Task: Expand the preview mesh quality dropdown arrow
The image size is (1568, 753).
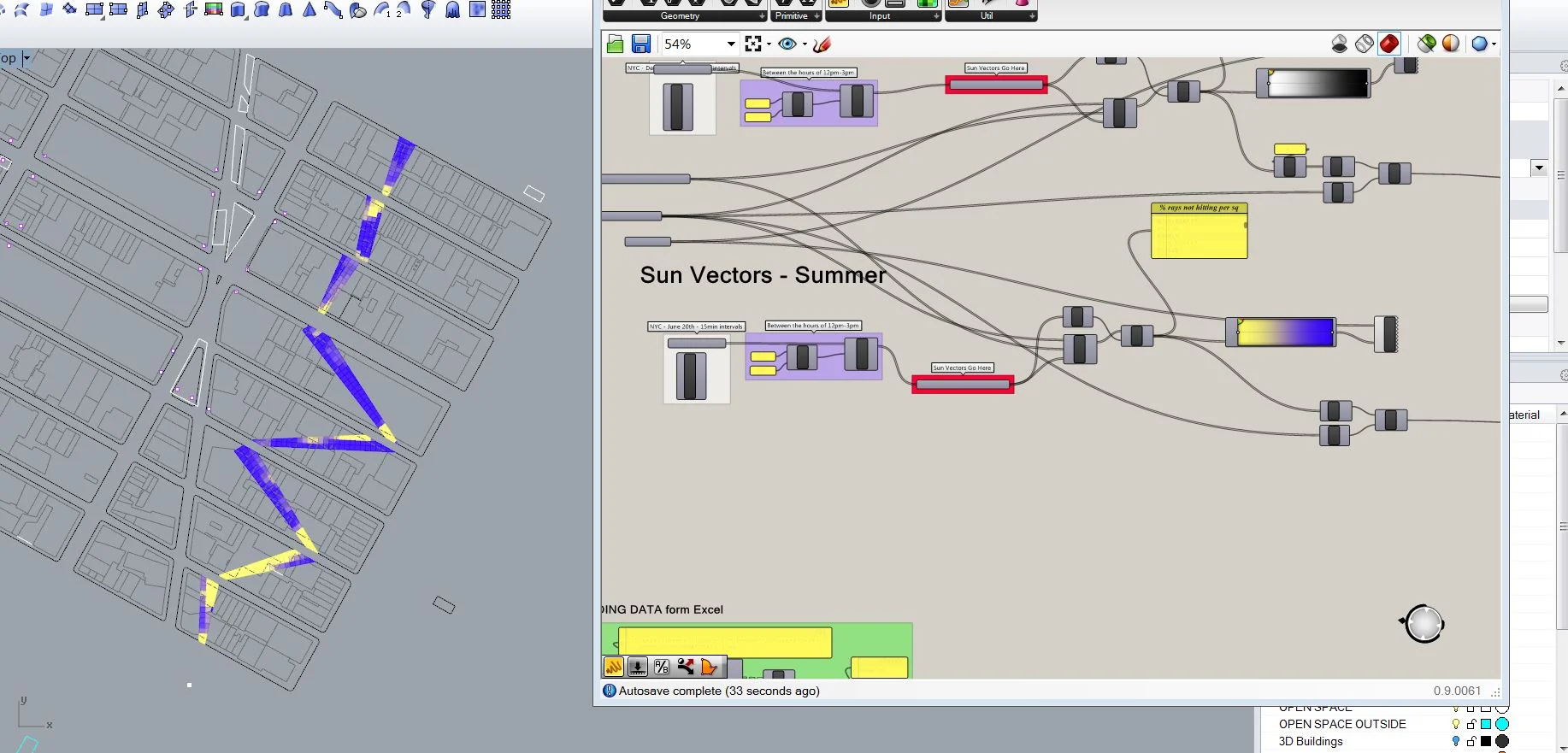Action: [1494, 44]
